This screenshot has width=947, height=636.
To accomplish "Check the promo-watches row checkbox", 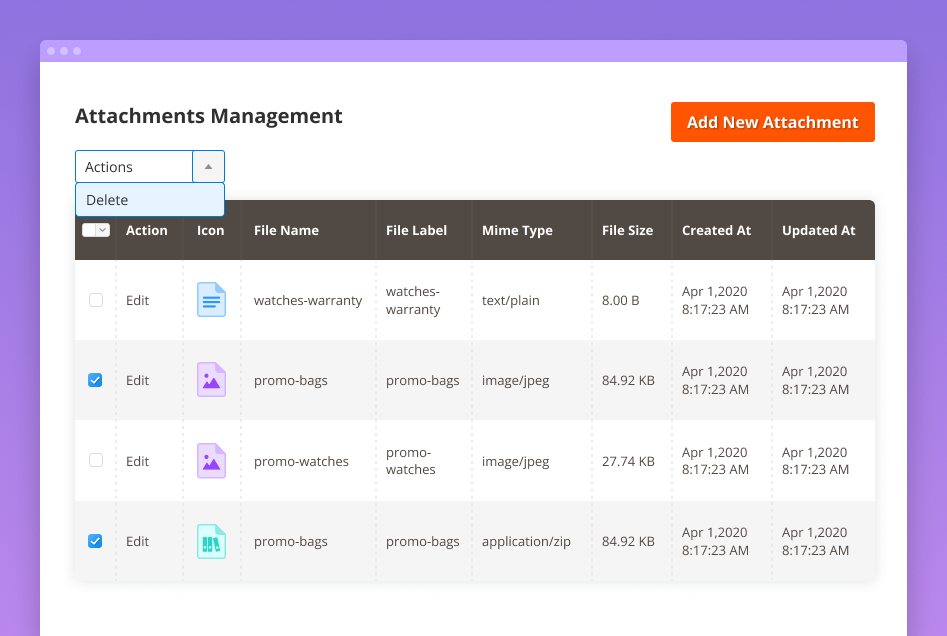I will click(x=95, y=460).
